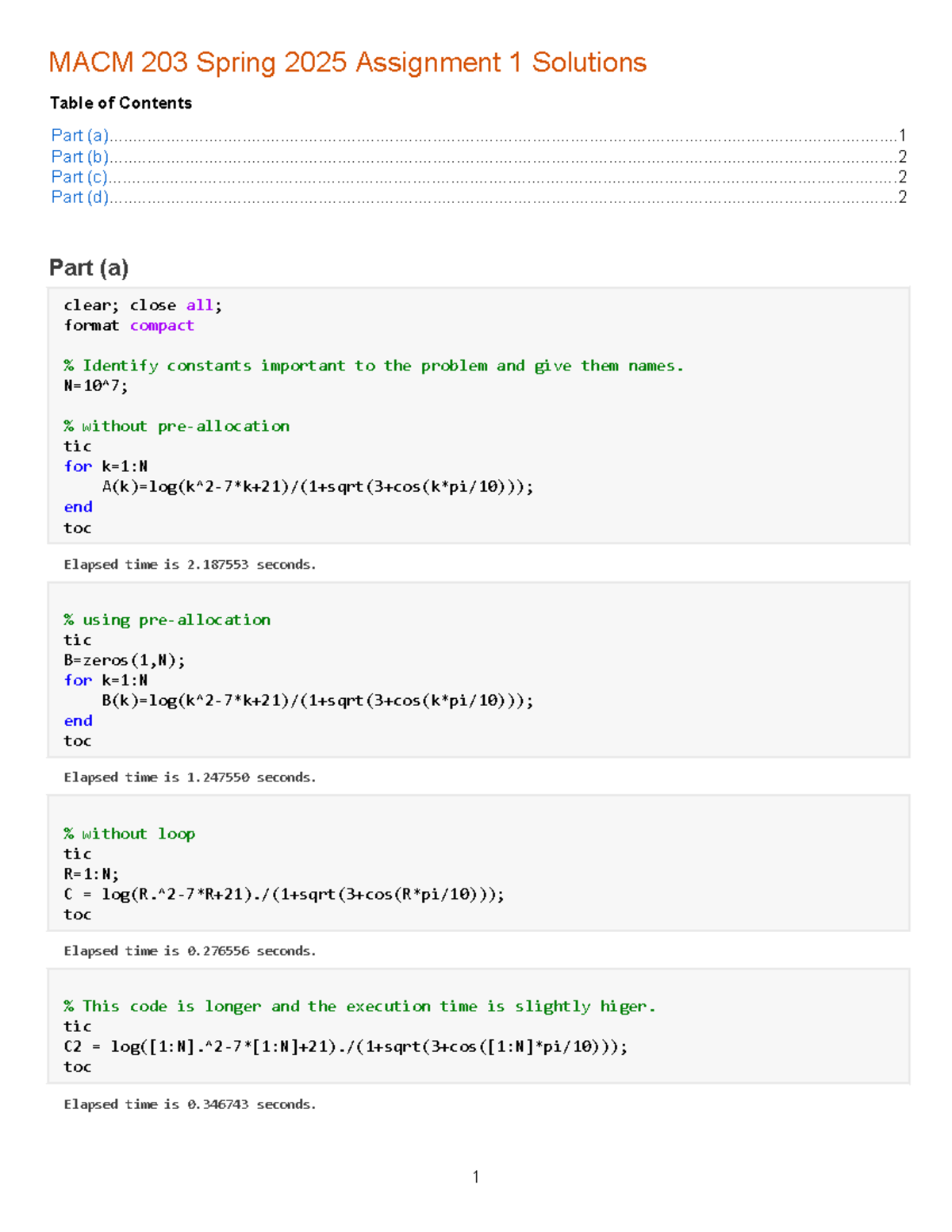
Task: Click the R=1:N; code line
Action: 91,874
